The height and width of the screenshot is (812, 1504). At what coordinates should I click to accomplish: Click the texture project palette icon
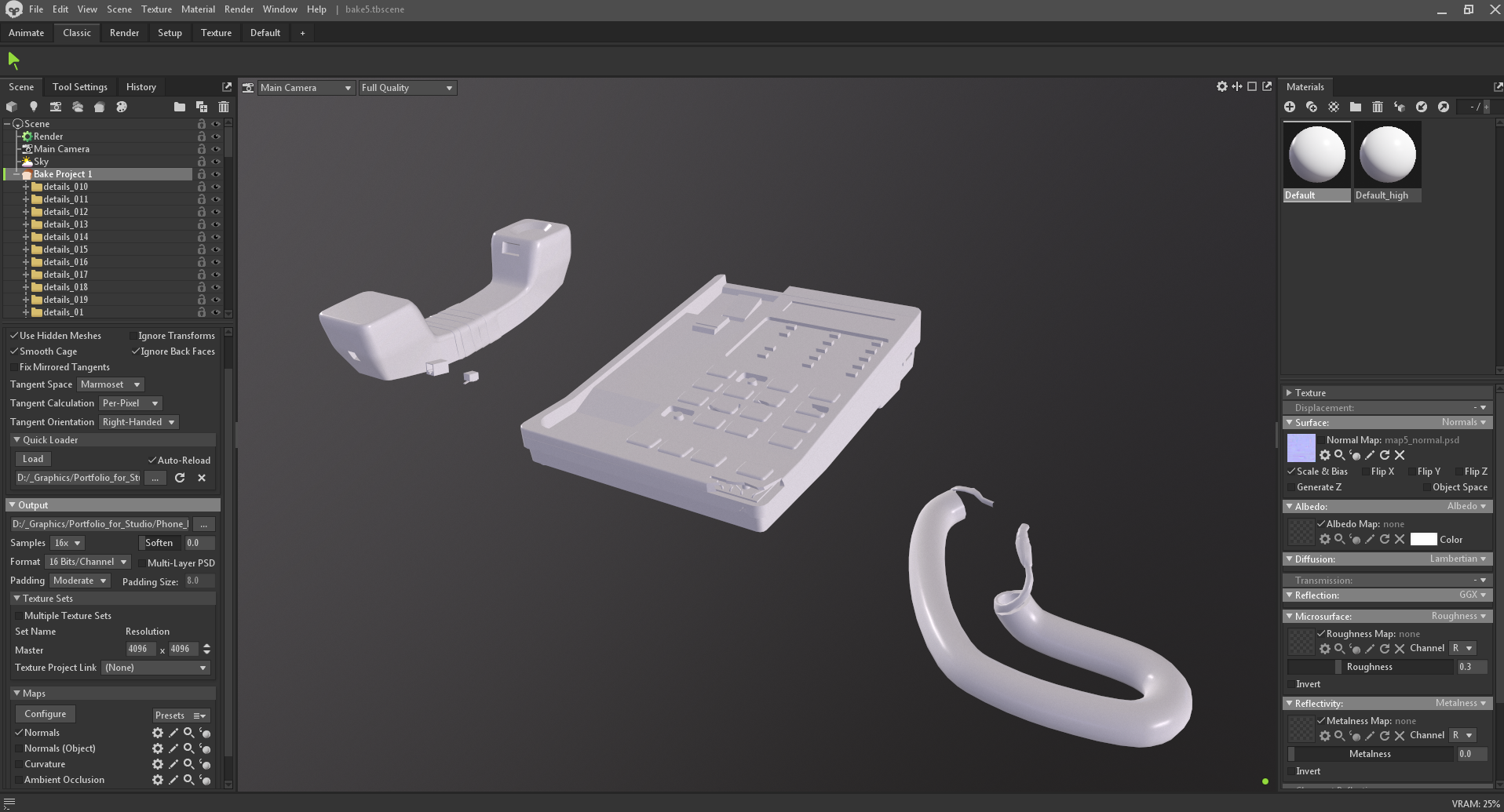121,107
